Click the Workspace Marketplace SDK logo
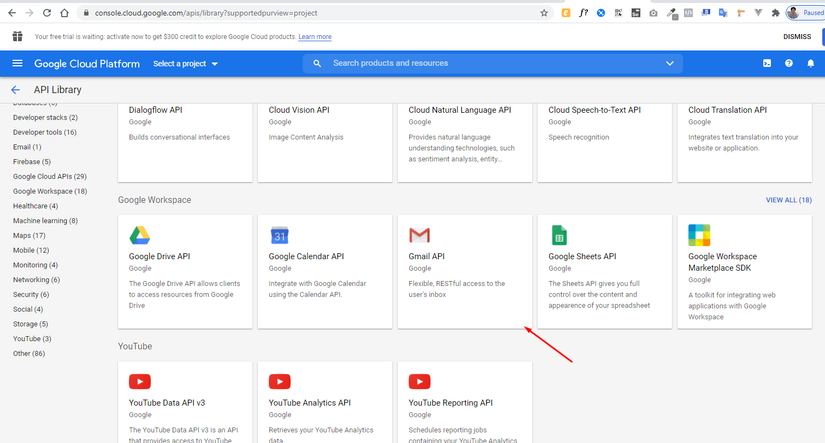The height and width of the screenshot is (443, 825). 699,235
